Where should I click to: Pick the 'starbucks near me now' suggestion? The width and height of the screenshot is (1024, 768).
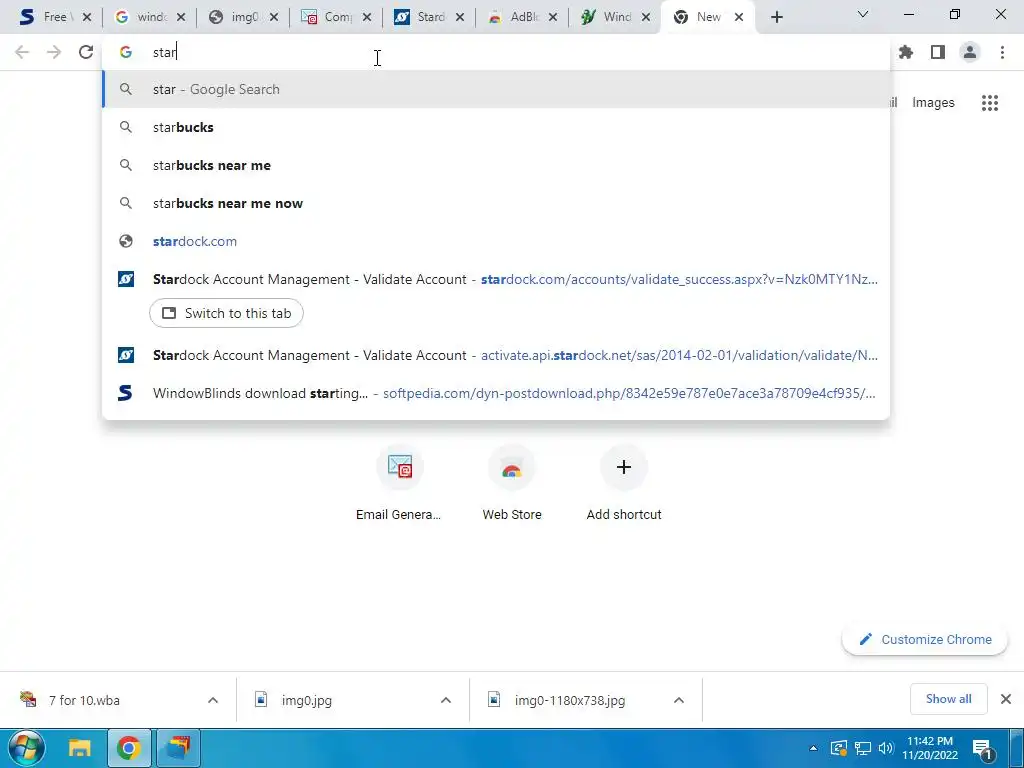tap(496, 203)
